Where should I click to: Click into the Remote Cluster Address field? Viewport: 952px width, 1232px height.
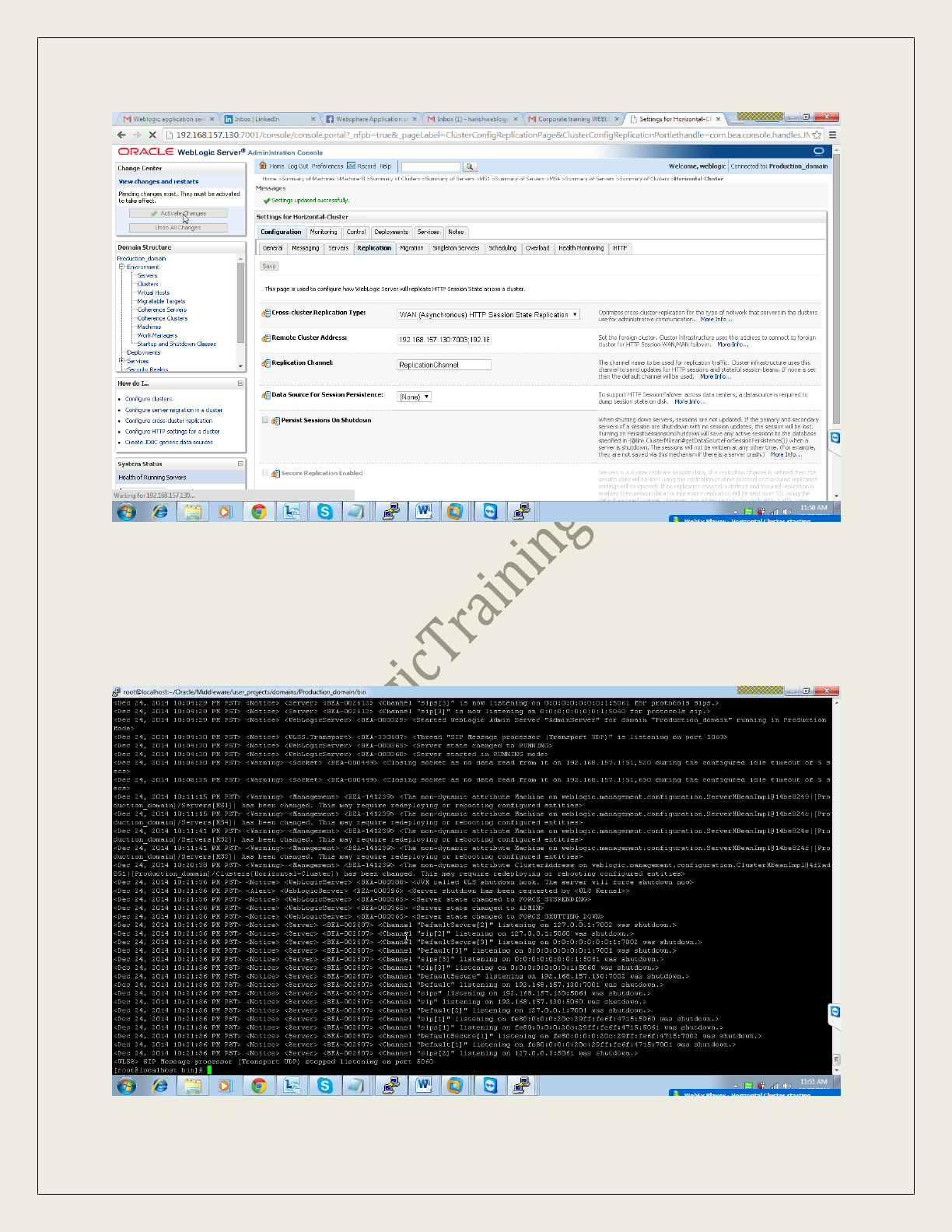(444, 340)
